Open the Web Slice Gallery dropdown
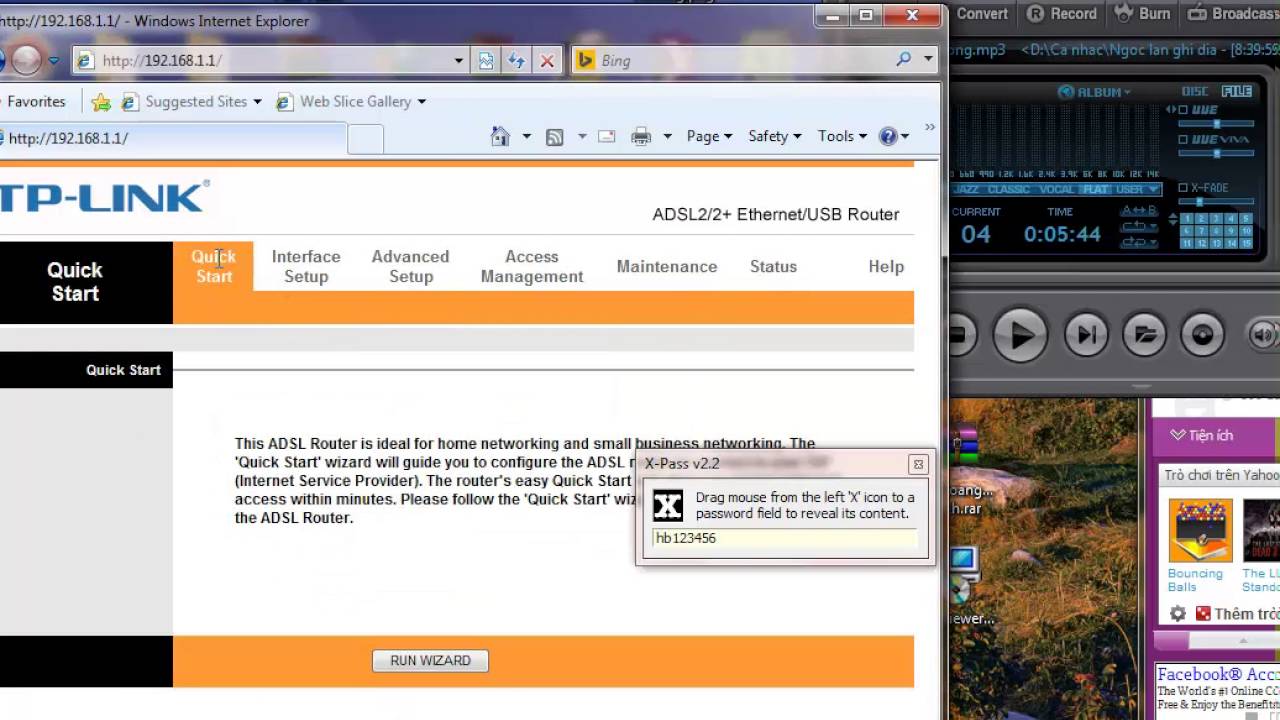Viewport: 1280px width, 720px height. 421,102
